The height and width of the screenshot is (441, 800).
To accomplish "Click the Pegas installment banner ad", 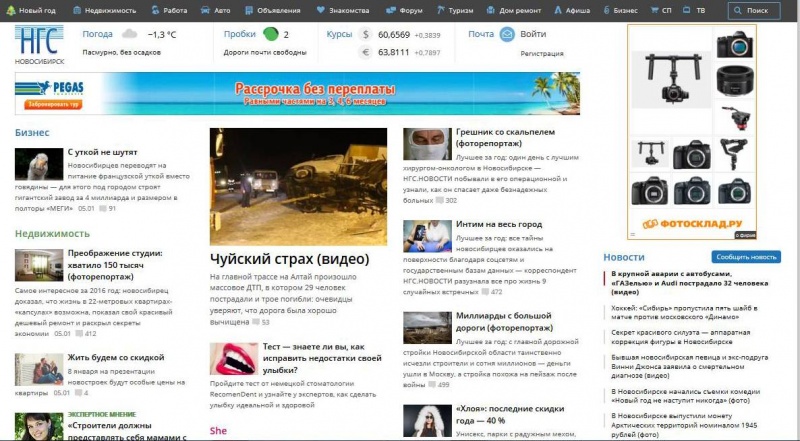I will tap(297, 94).
